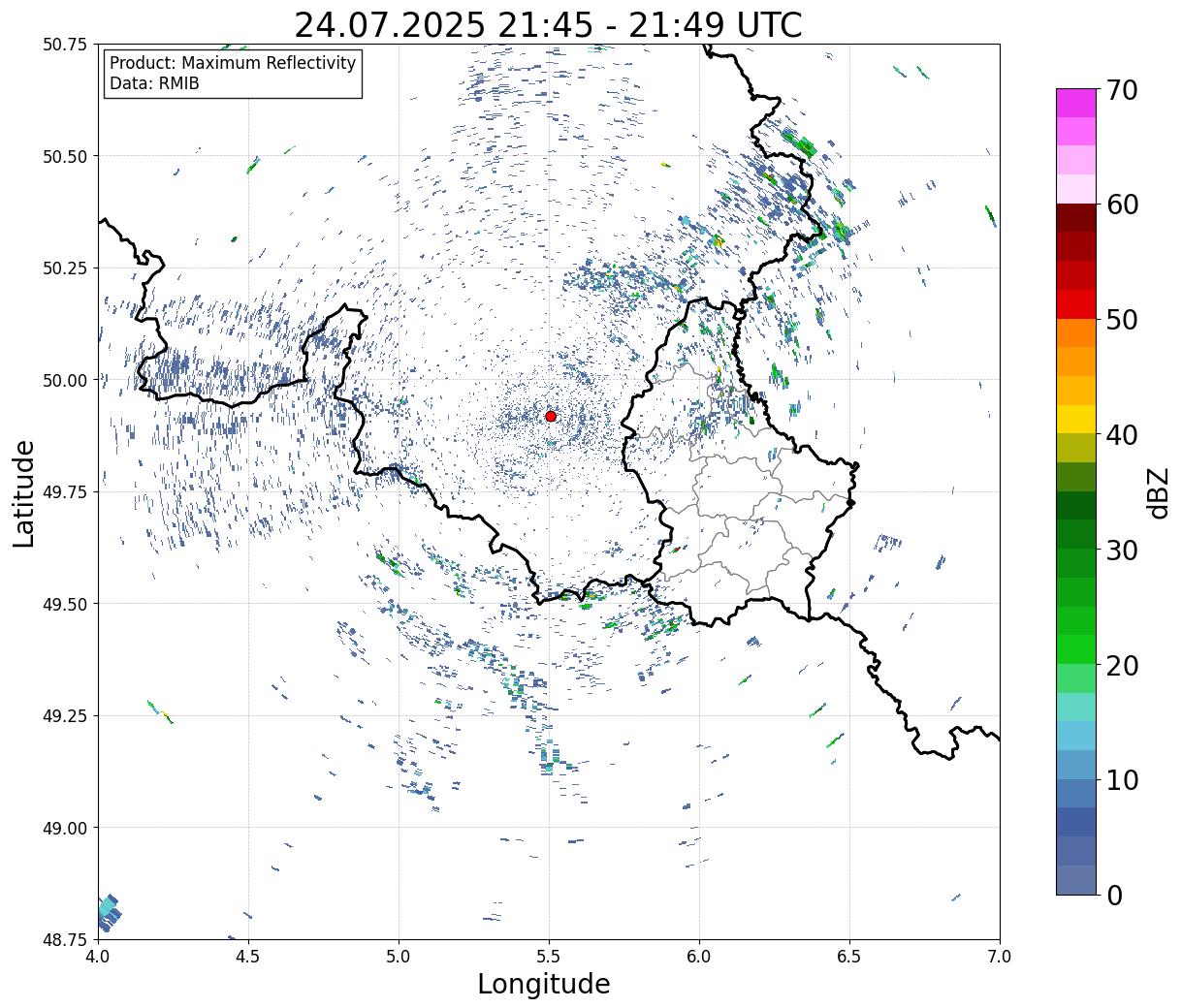Screen dimensions: 1182x1008
Task: Click the colorbar tick label 30
Action: coord(1121,550)
